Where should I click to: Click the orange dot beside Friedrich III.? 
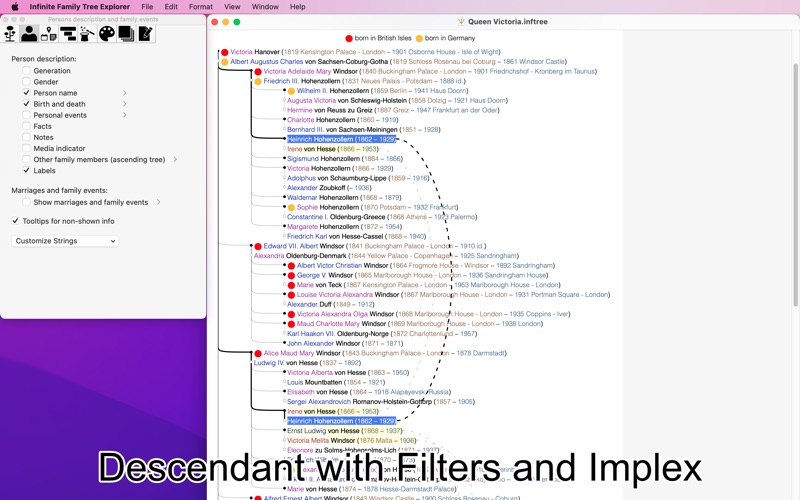258,81
